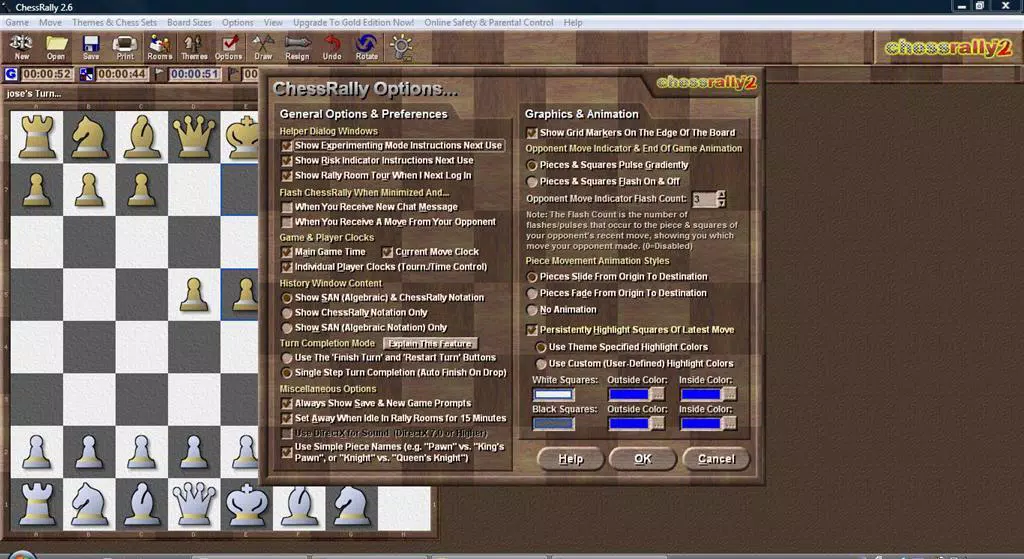Image resolution: width=1024 pixels, height=559 pixels.
Task: Uncheck Show Rally Room Tour checkbox
Action: pyautogui.click(x=287, y=176)
